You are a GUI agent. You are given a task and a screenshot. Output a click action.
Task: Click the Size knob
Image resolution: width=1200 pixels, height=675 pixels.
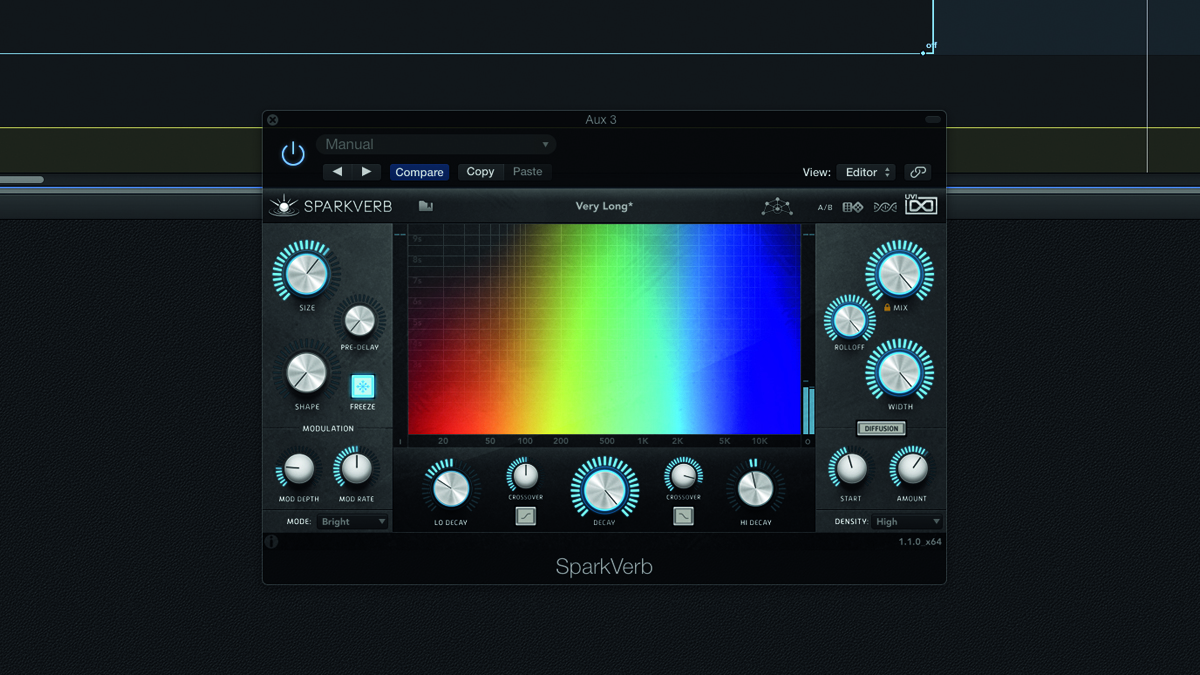click(x=306, y=273)
